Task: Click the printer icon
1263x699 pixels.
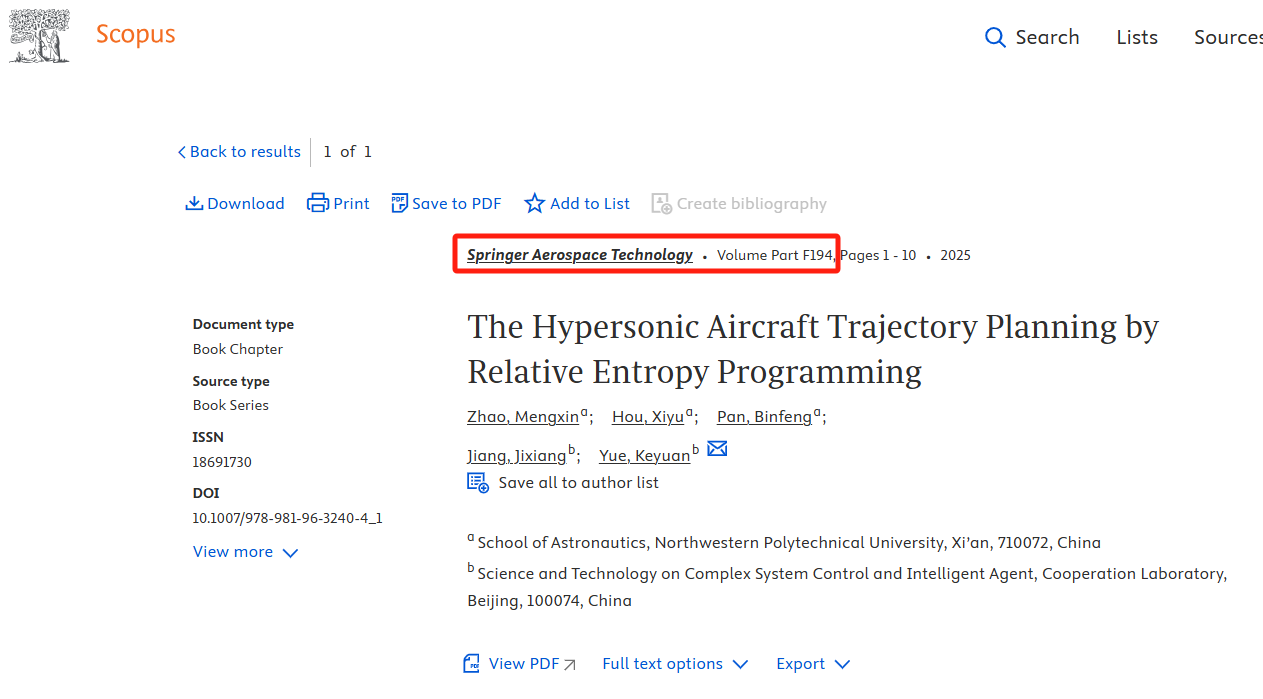Action: (x=318, y=204)
